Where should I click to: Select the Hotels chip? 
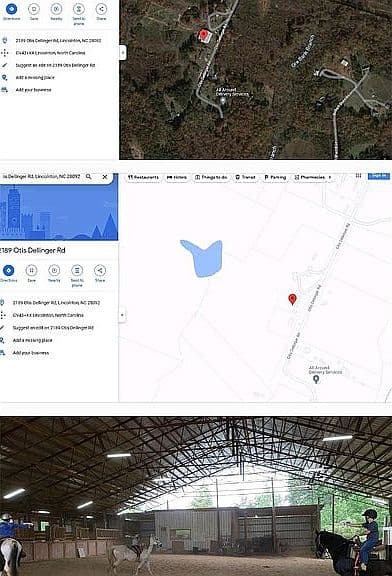pos(177,177)
